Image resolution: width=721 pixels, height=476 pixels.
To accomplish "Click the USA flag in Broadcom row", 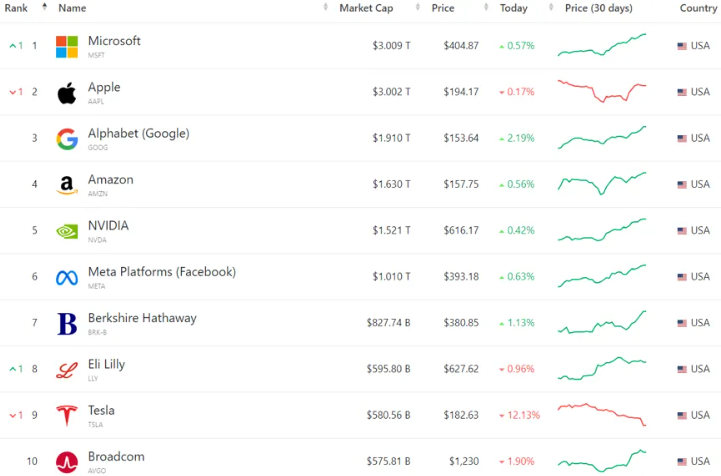I will (682, 462).
